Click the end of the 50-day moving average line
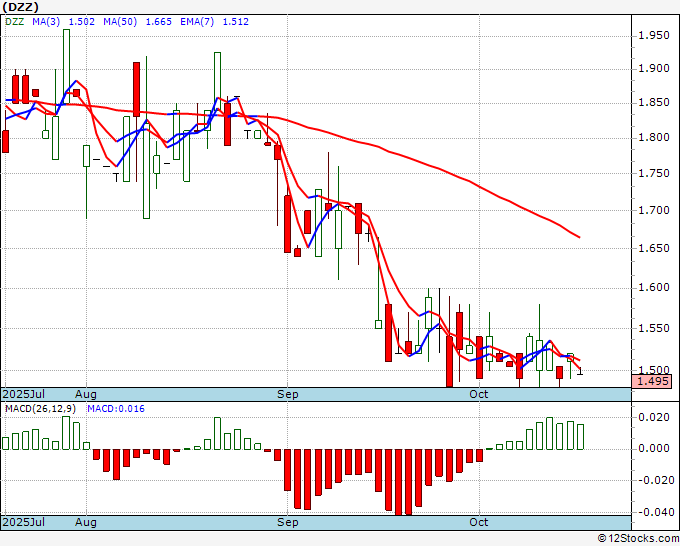The width and height of the screenshot is (680, 546). click(579, 237)
